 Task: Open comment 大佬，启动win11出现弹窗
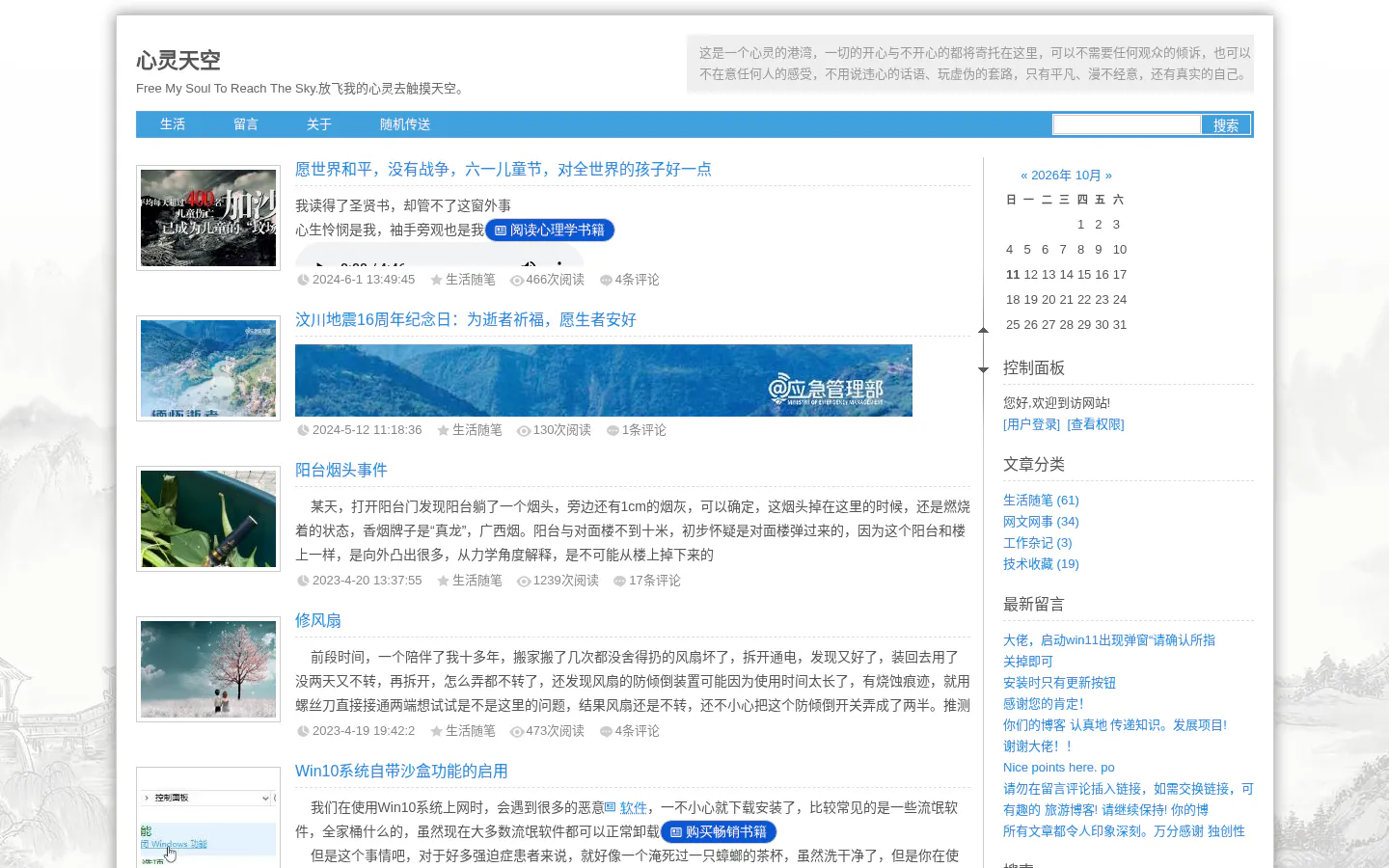(x=1109, y=640)
